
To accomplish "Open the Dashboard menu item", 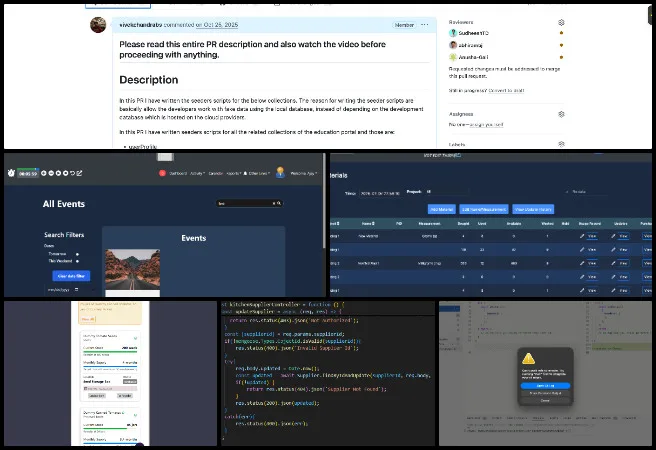I will click(x=178, y=173).
